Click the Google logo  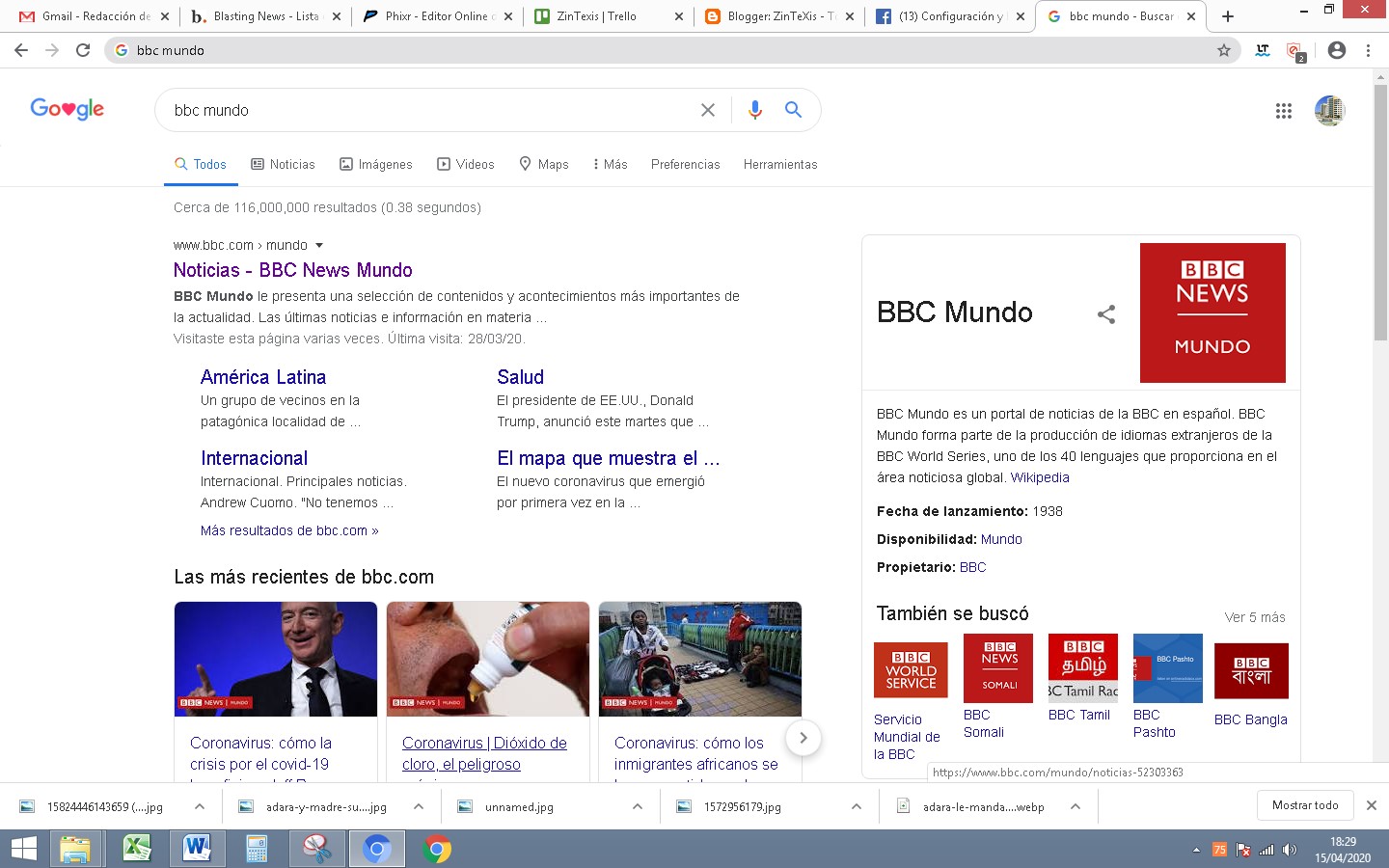coord(67,109)
